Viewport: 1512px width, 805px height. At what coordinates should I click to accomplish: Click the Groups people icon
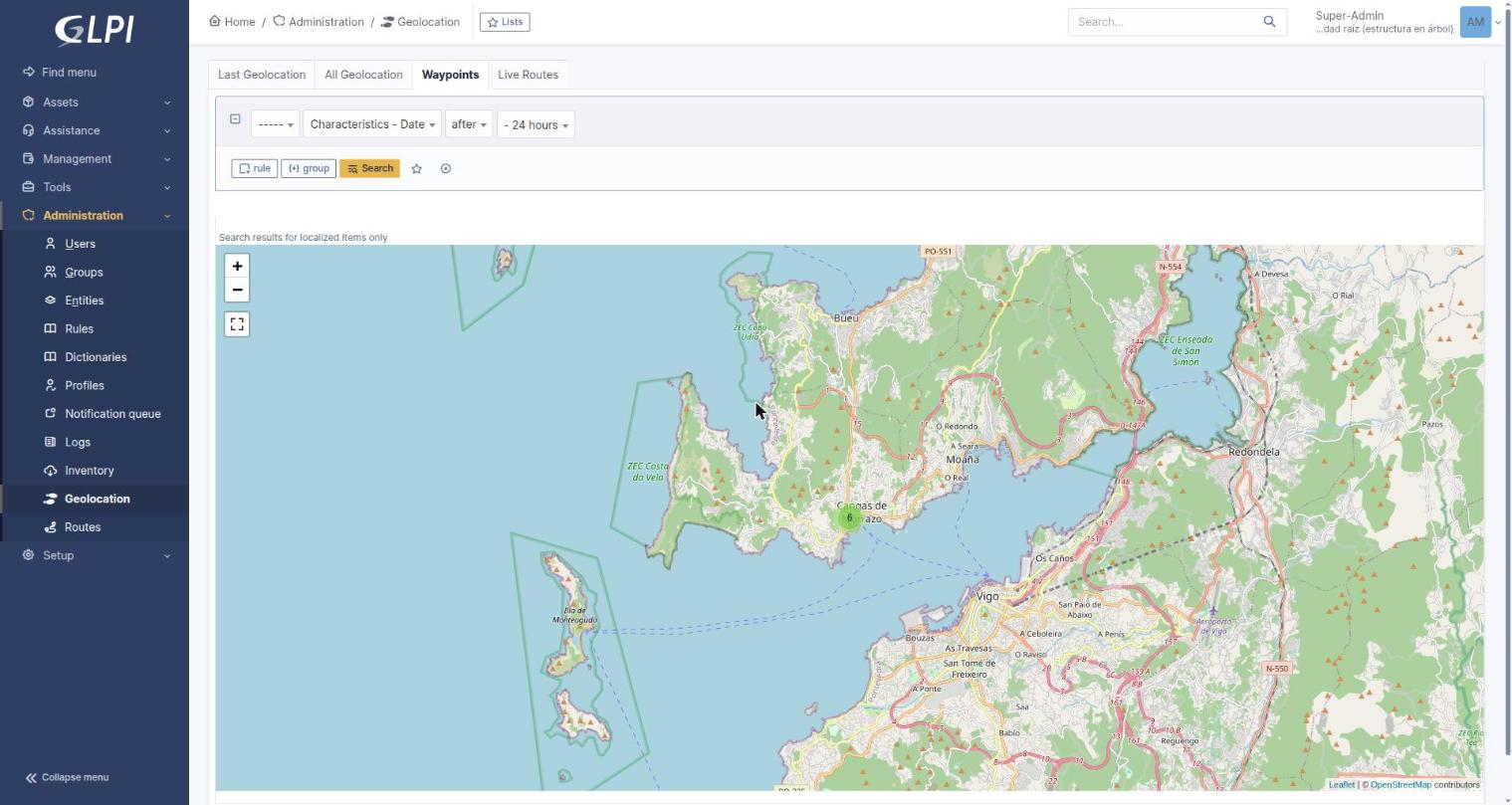pos(50,272)
